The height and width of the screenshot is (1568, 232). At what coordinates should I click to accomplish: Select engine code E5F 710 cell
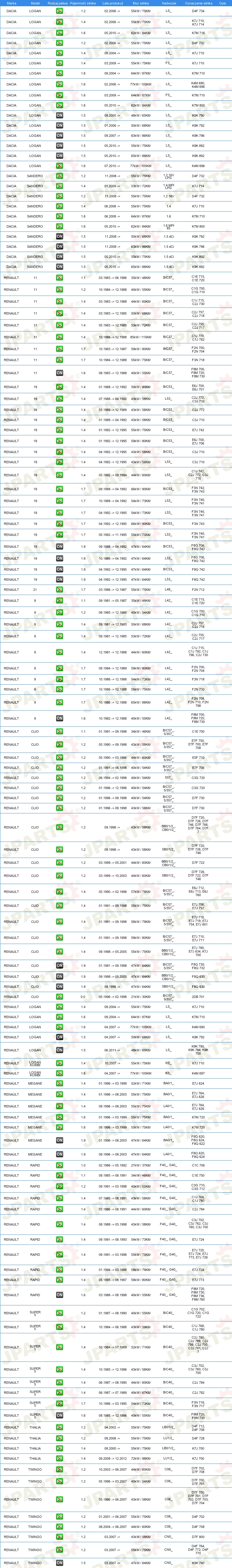[x=198, y=758]
